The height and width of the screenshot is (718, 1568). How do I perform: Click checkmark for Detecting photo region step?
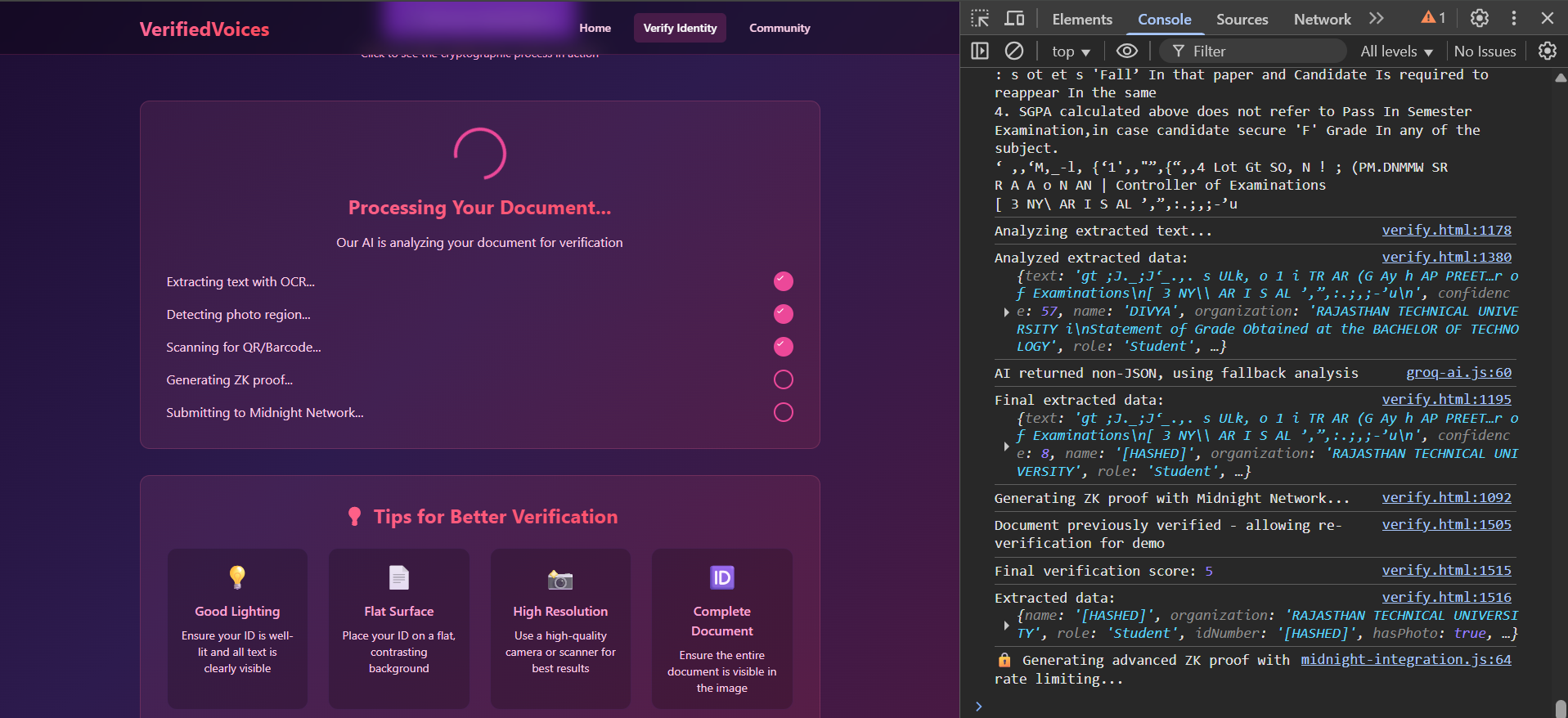click(784, 314)
